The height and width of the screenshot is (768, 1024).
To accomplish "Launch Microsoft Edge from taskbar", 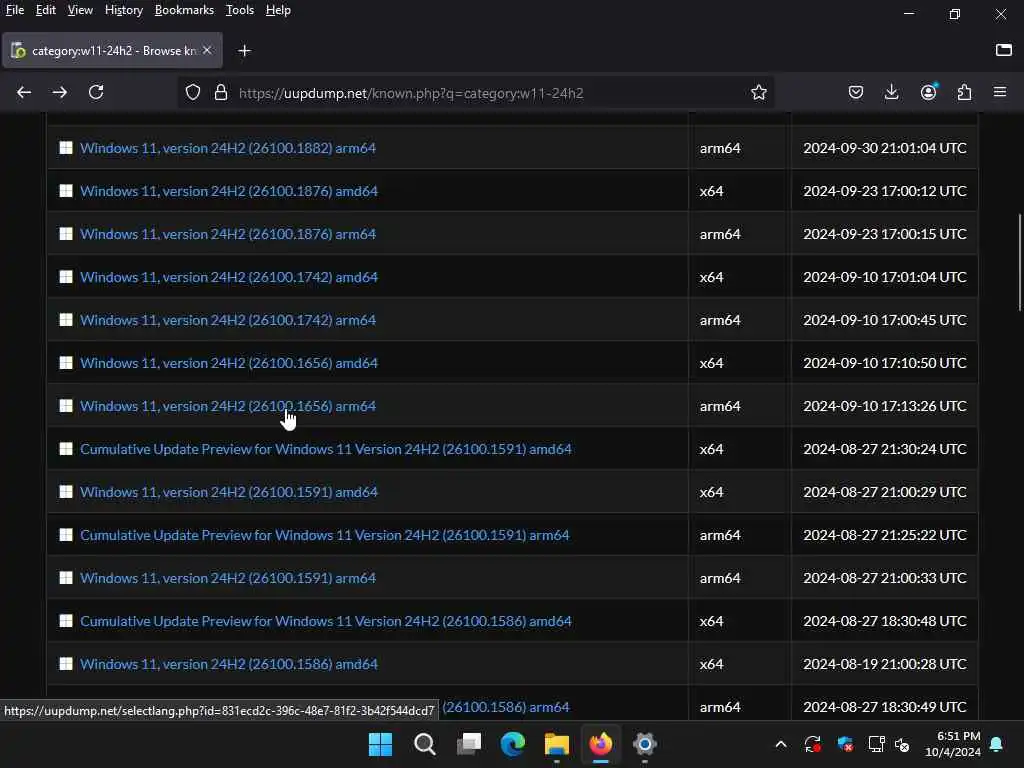I will tap(513, 744).
